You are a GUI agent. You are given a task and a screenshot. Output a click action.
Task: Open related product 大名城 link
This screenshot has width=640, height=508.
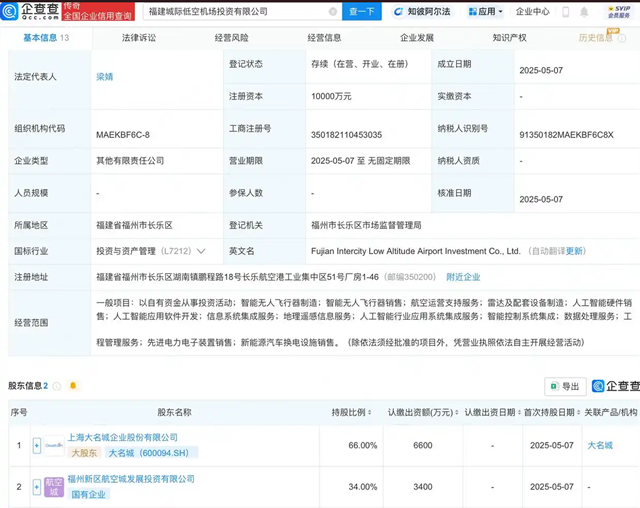coord(600,446)
